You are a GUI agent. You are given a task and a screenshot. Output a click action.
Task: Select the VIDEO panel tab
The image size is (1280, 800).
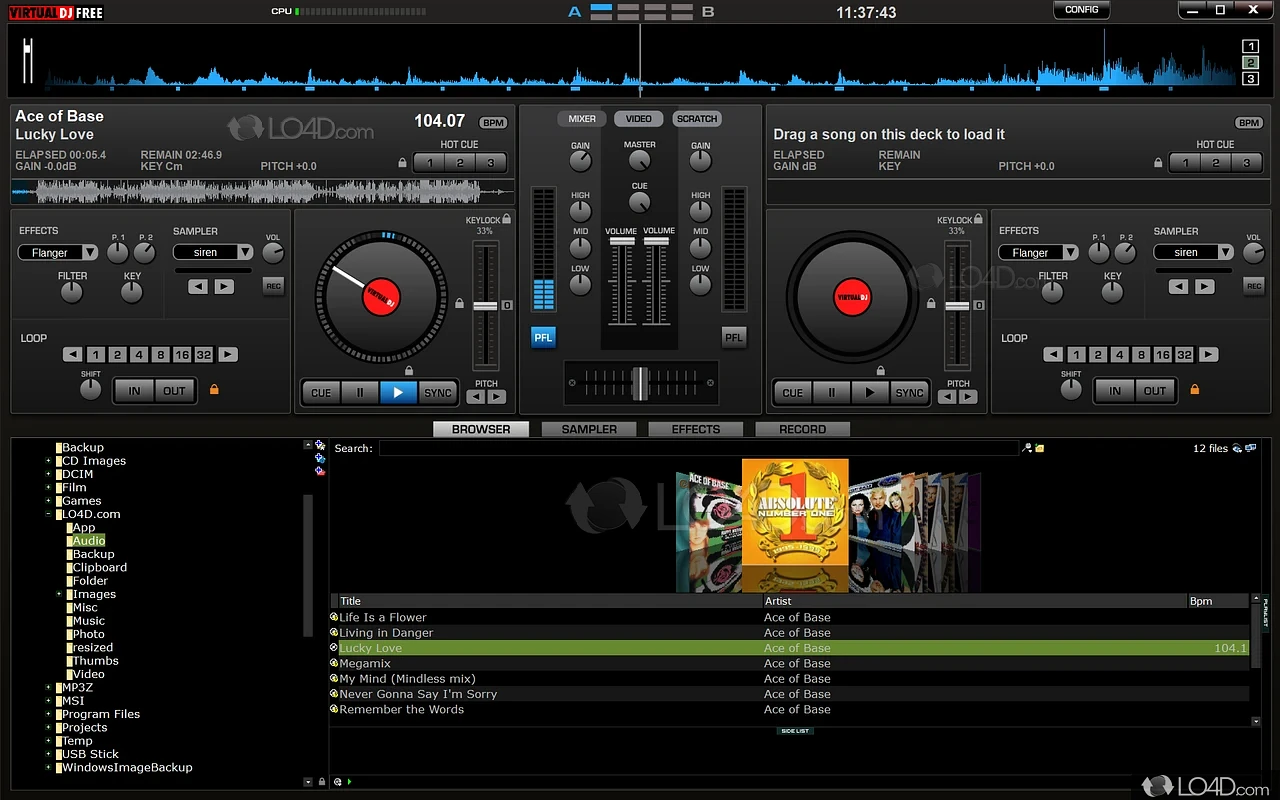tap(639, 119)
